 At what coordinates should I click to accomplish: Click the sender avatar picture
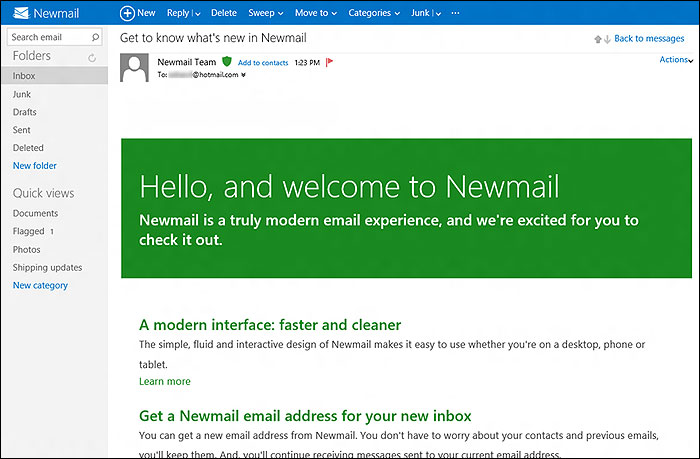click(134, 67)
